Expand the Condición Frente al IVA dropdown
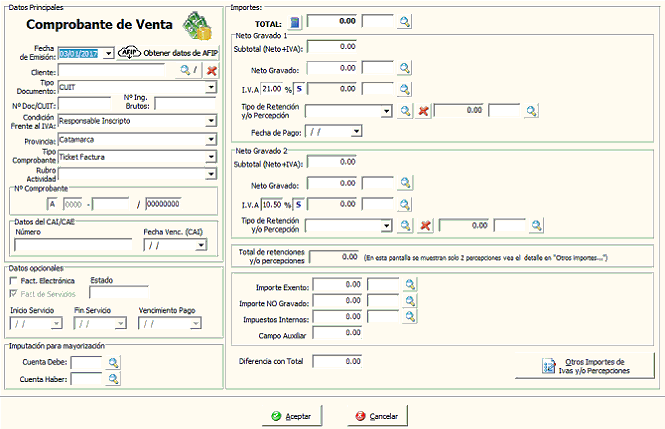The image size is (665, 429). click(210, 121)
